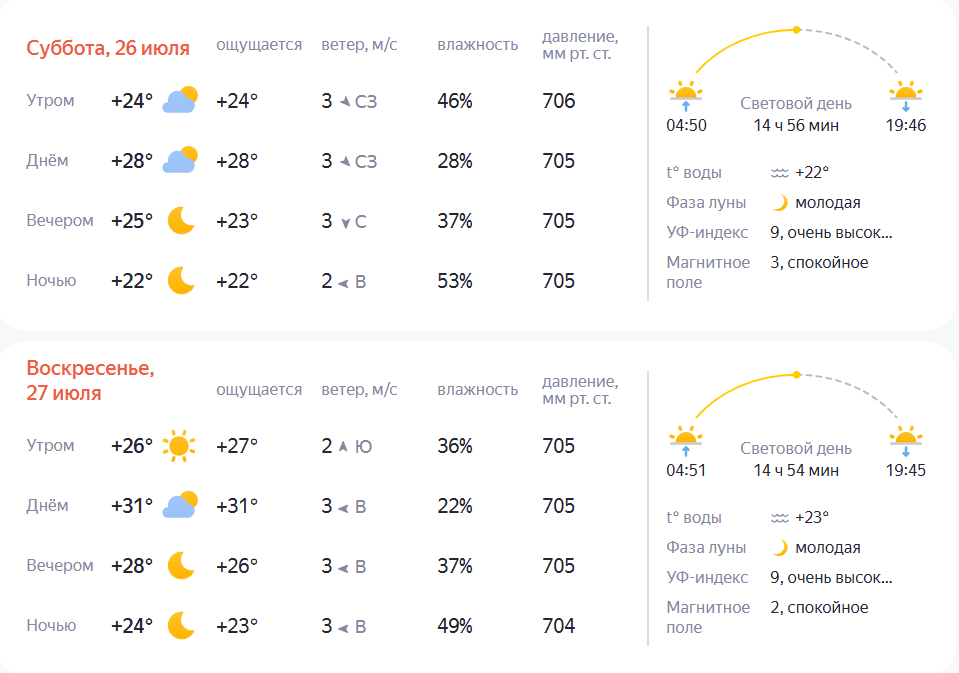Open the Суббота, 26 июля heading
The width and height of the screenshot is (959, 673).
tap(108, 48)
